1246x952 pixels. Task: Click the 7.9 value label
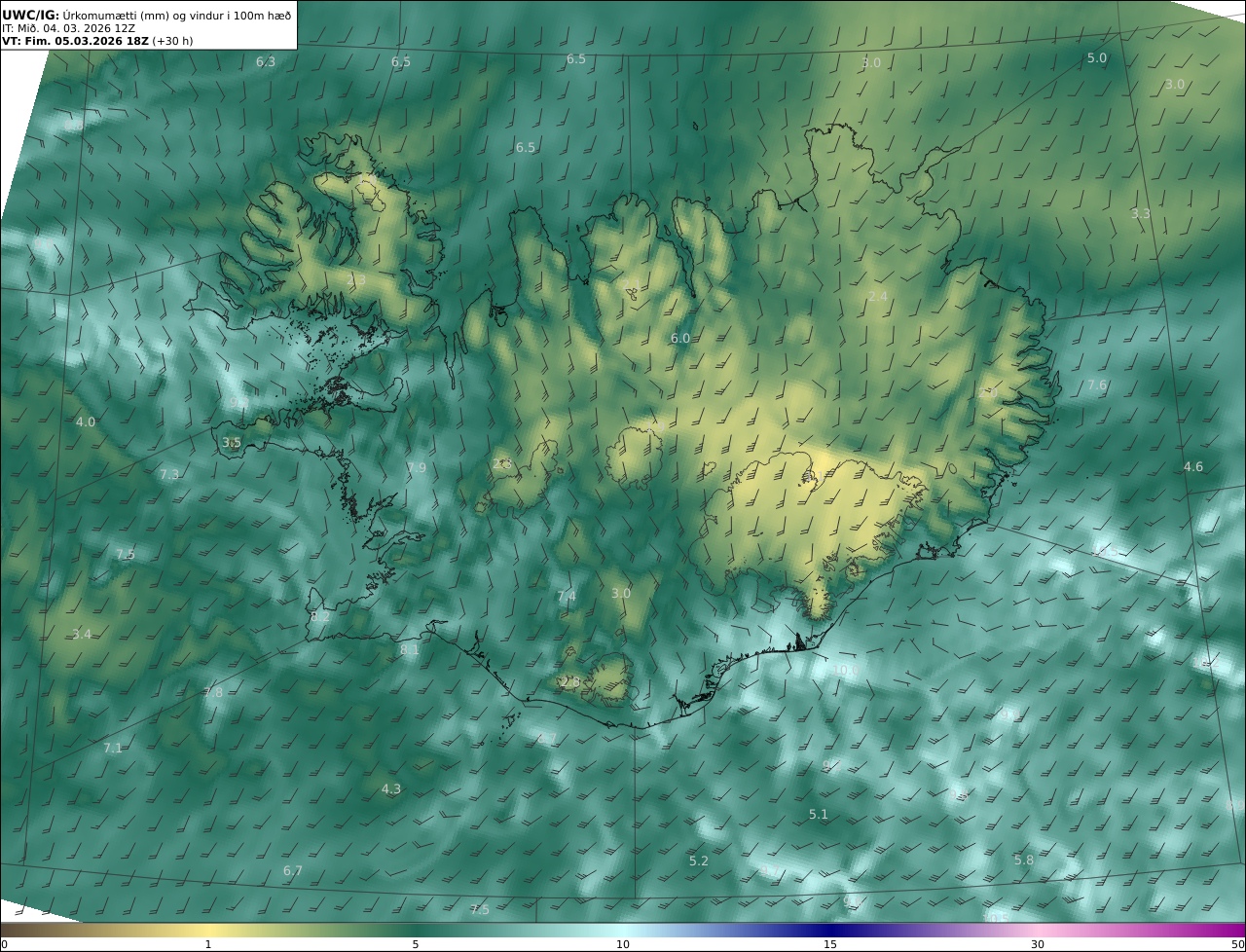[417, 467]
